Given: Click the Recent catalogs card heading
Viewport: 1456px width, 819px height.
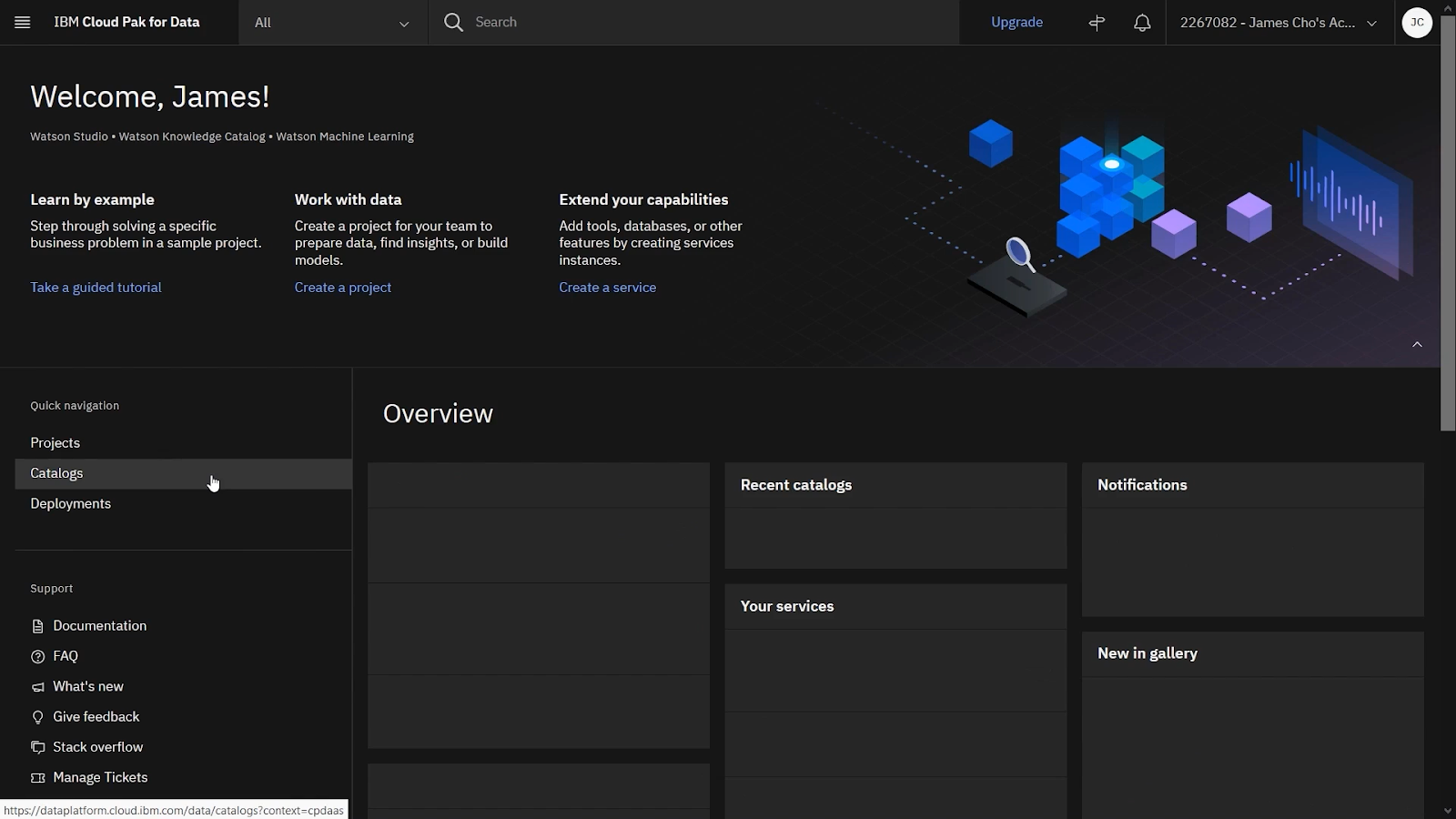Looking at the screenshot, I should pos(796,485).
